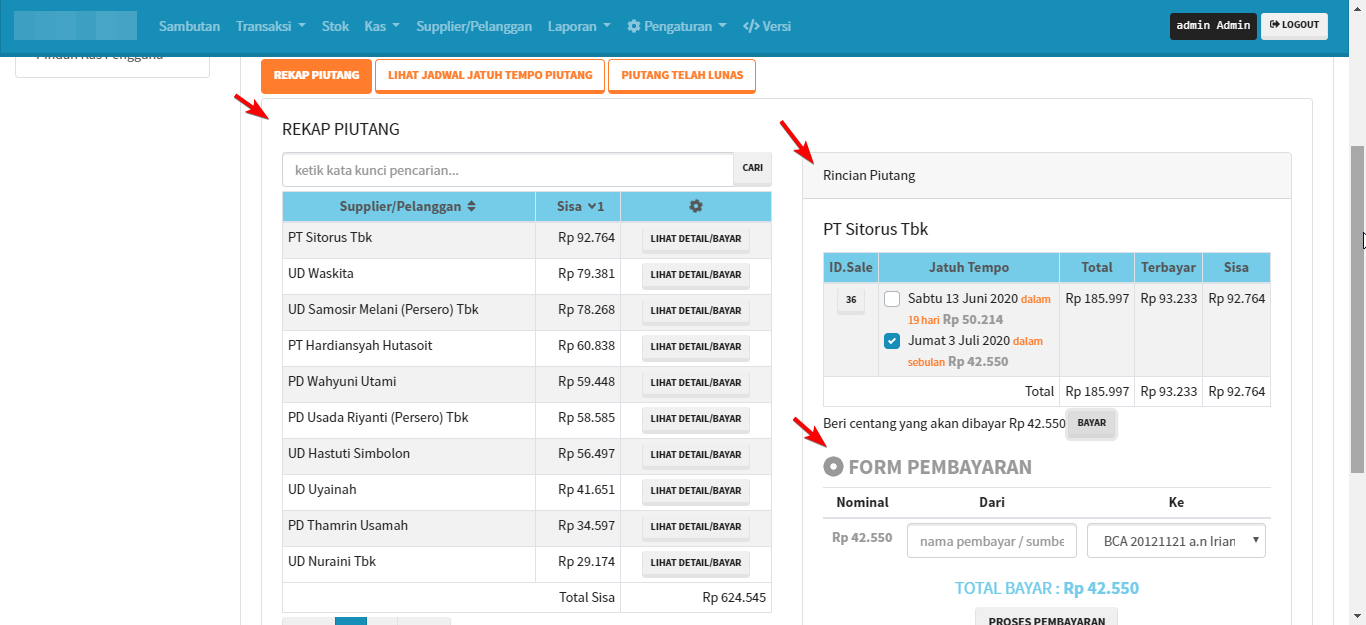Expand the Laporan dropdown menu

[x=579, y=26]
